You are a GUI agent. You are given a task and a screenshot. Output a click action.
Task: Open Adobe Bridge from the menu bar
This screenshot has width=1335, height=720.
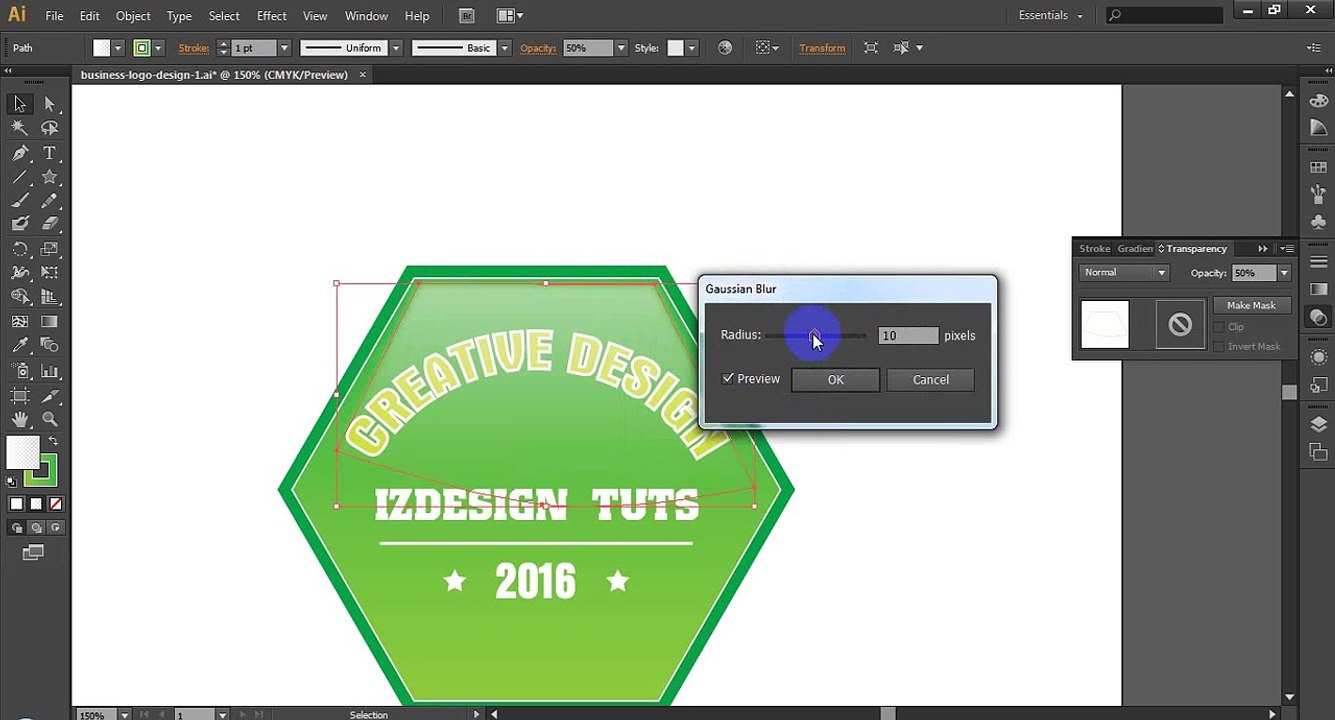(467, 16)
